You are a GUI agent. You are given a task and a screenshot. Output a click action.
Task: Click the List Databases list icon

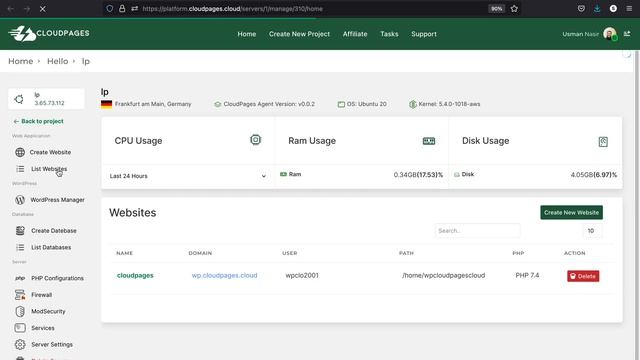(x=20, y=247)
